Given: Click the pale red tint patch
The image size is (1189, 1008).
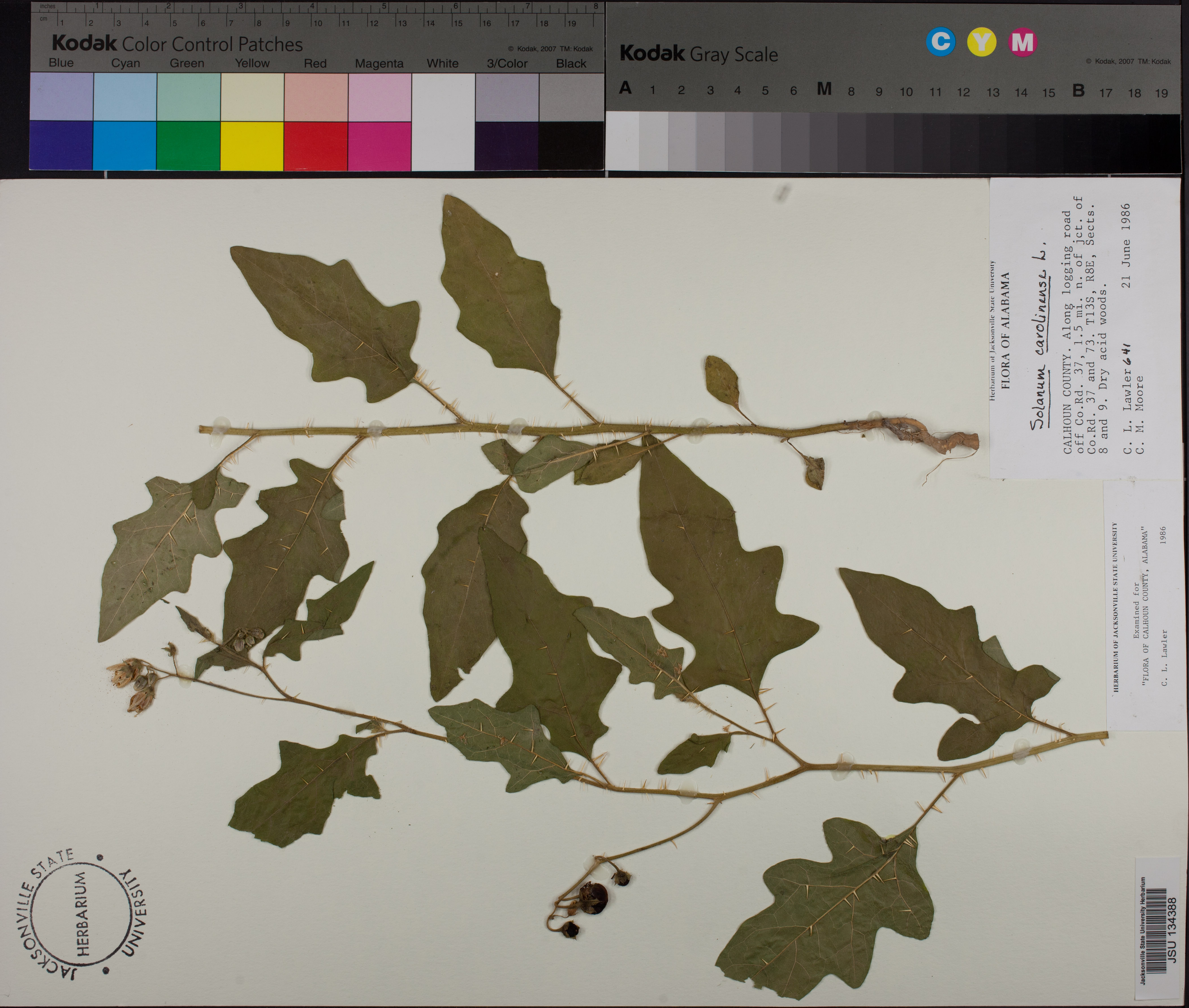Looking at the screenshot, I should coord(315,96).
